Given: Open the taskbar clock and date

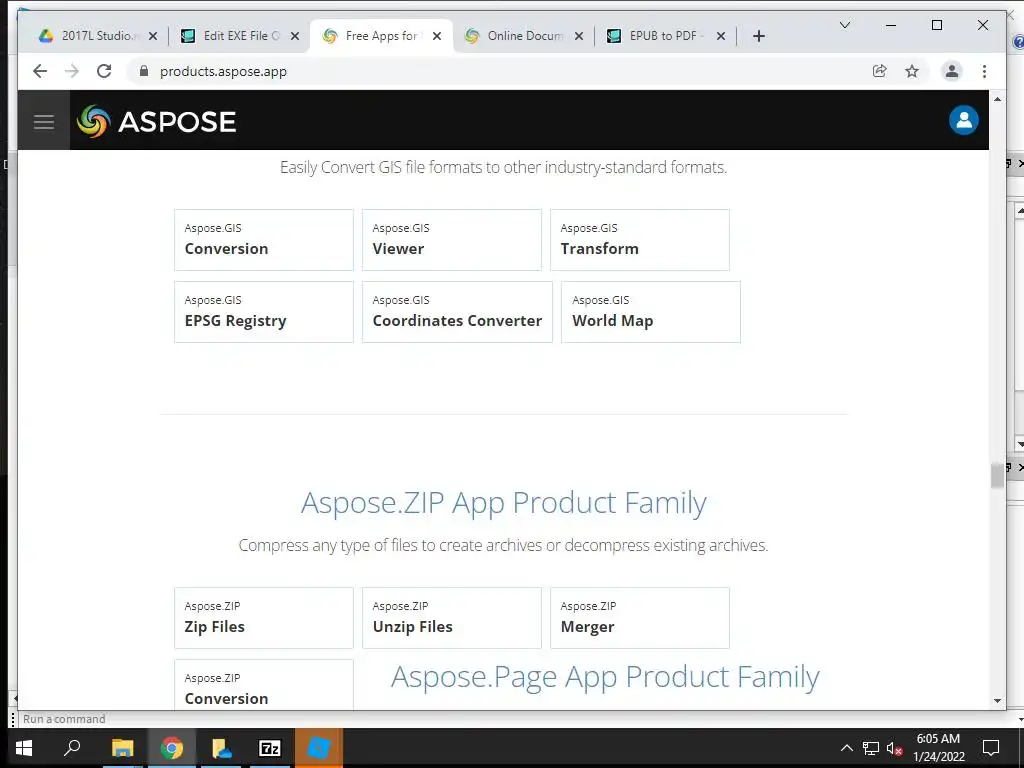Looking at the screenshot, I should click(938, 748).
